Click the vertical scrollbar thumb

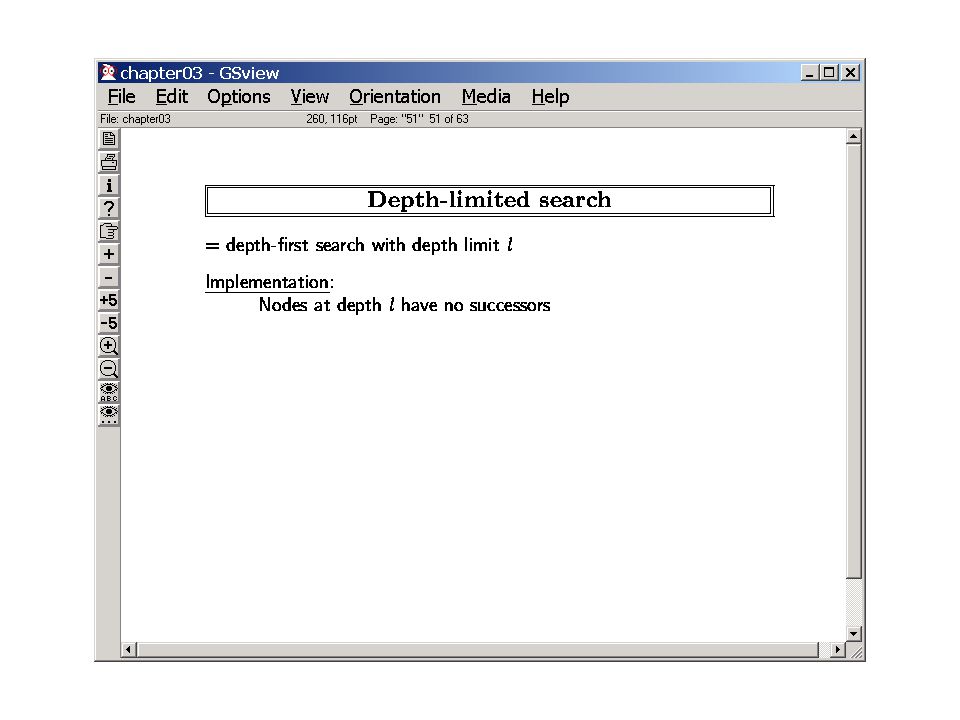tap(853, 361)
